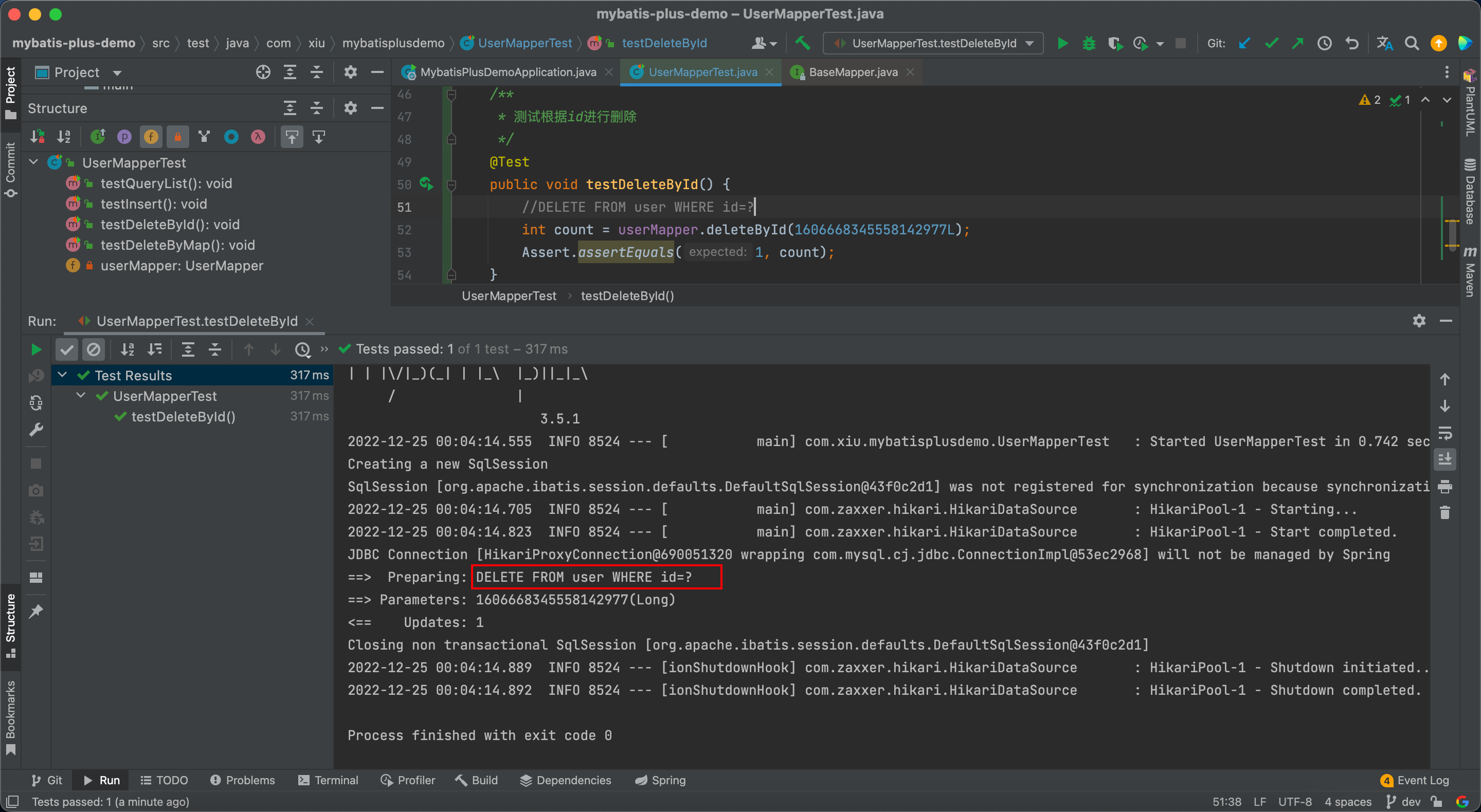Collapse the Test Results node
Viewport: 1481px width, 812px height.
pyautogui.click(x=63, y=375)
